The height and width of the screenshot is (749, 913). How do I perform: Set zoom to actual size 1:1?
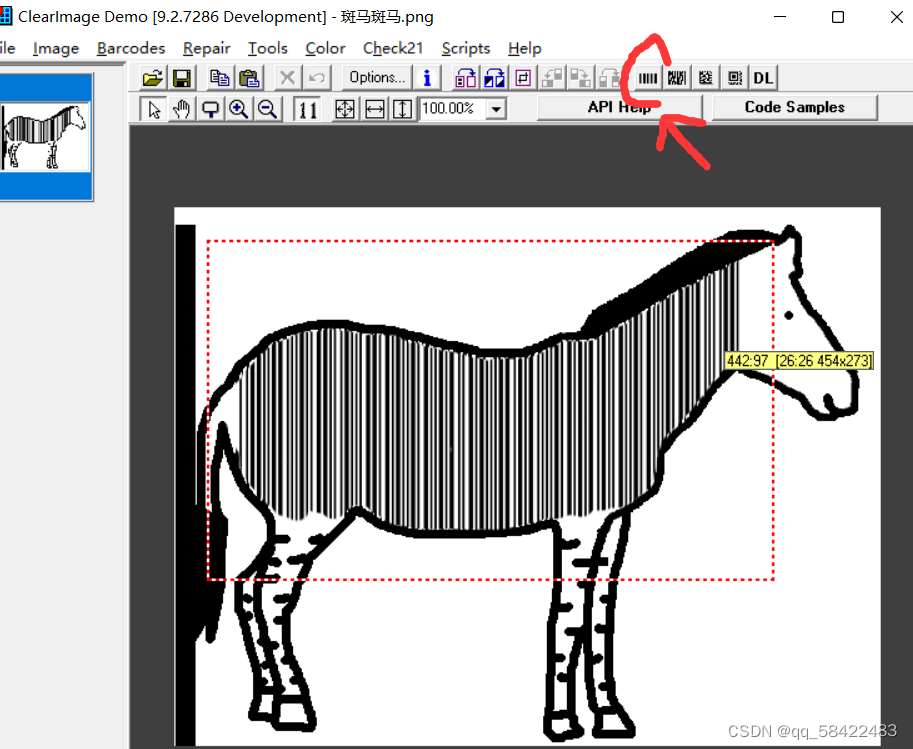click(307, 109)
